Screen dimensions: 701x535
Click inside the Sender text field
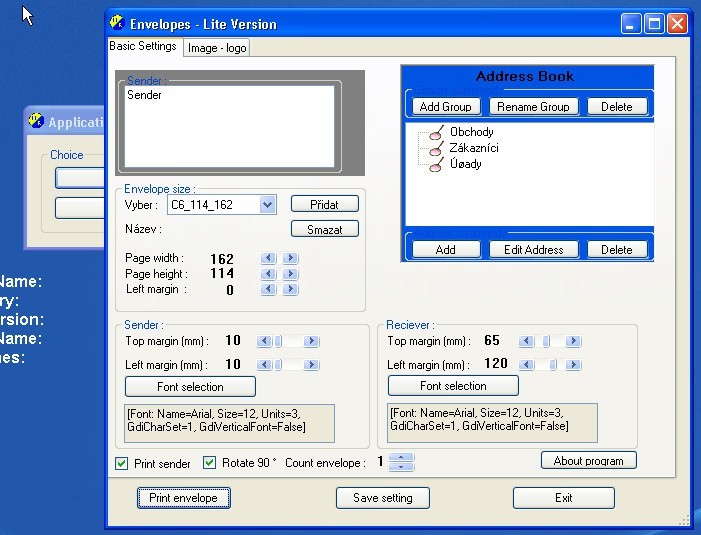point(230,123)
